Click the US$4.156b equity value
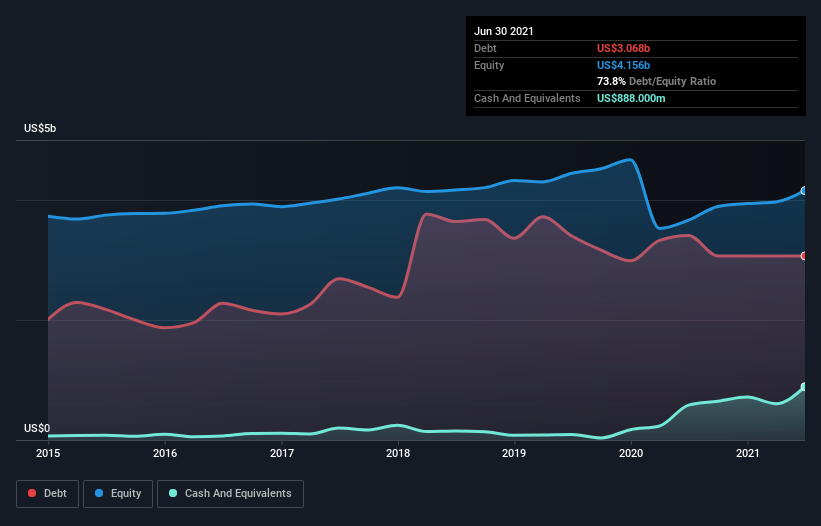 pos(623,65)
